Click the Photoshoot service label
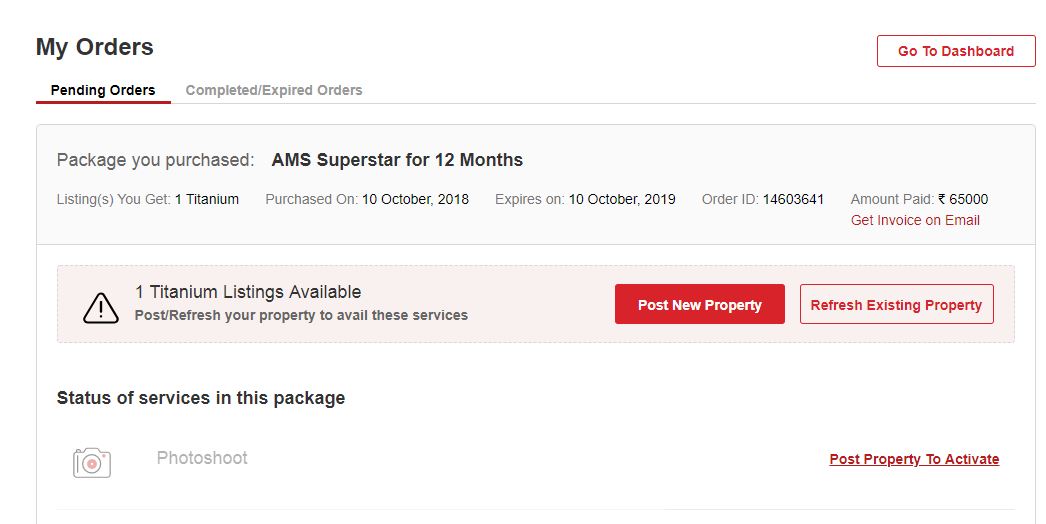Screen dimensions: 1046x524 [202, 458]
